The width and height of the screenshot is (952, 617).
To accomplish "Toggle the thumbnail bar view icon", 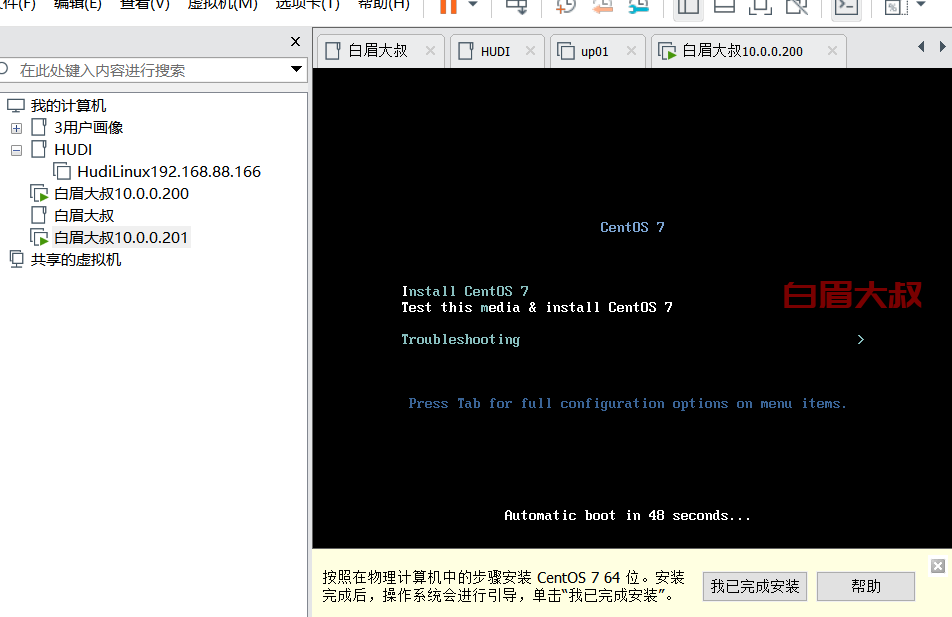I will (724, 6).
